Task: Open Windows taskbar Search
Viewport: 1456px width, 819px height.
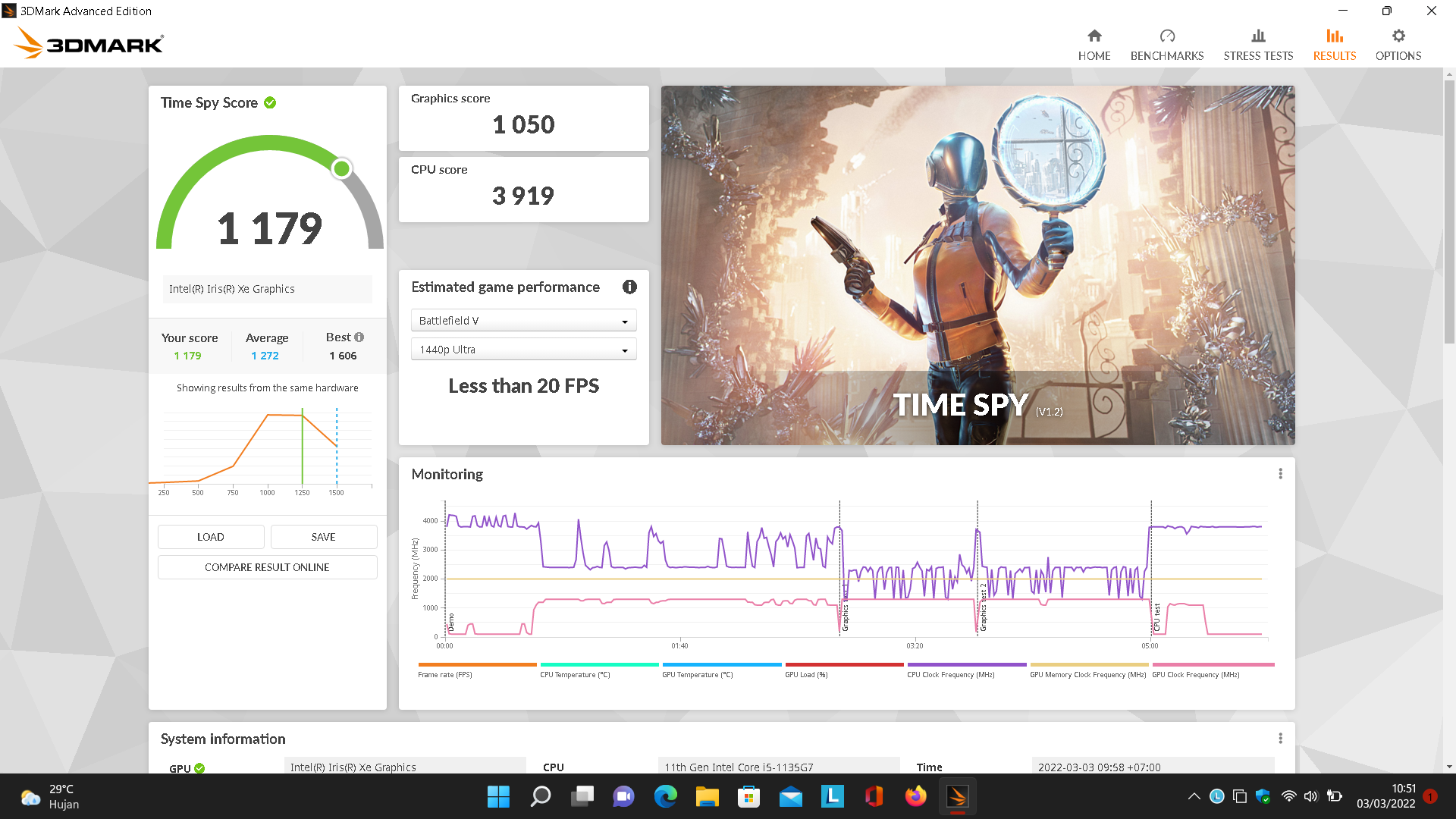Action: click(540, 796)
